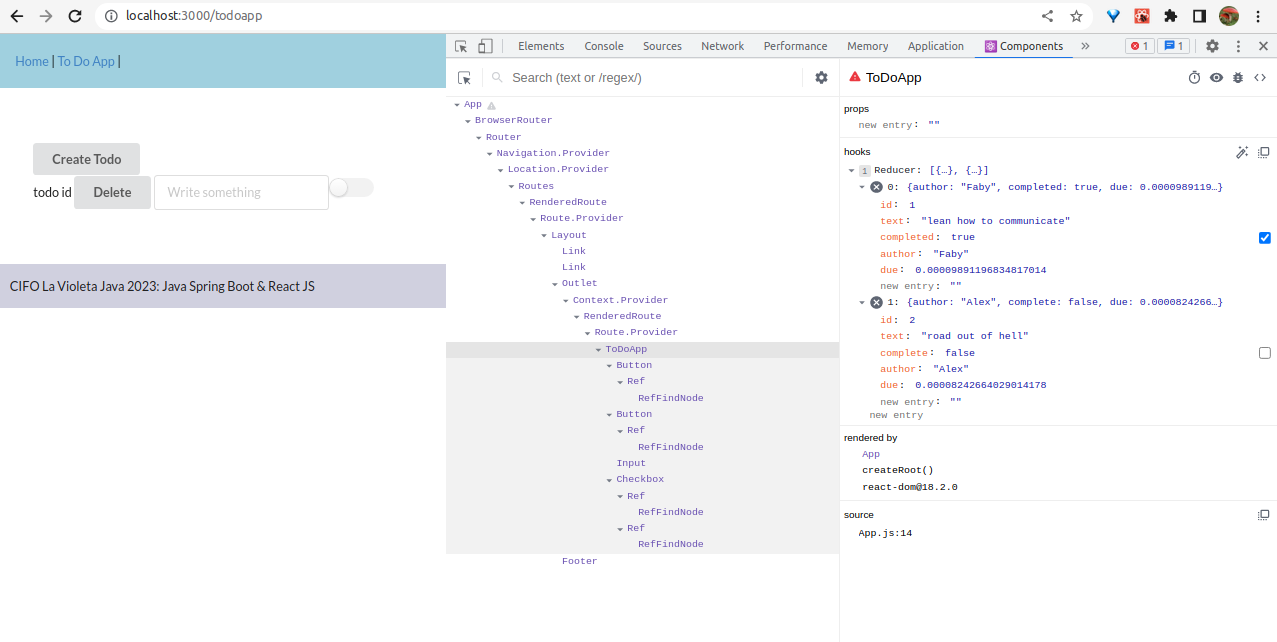The image size is (1277, 642).
Task: Collapse the Checkbox tree node
Action: [x=609, y=479]
